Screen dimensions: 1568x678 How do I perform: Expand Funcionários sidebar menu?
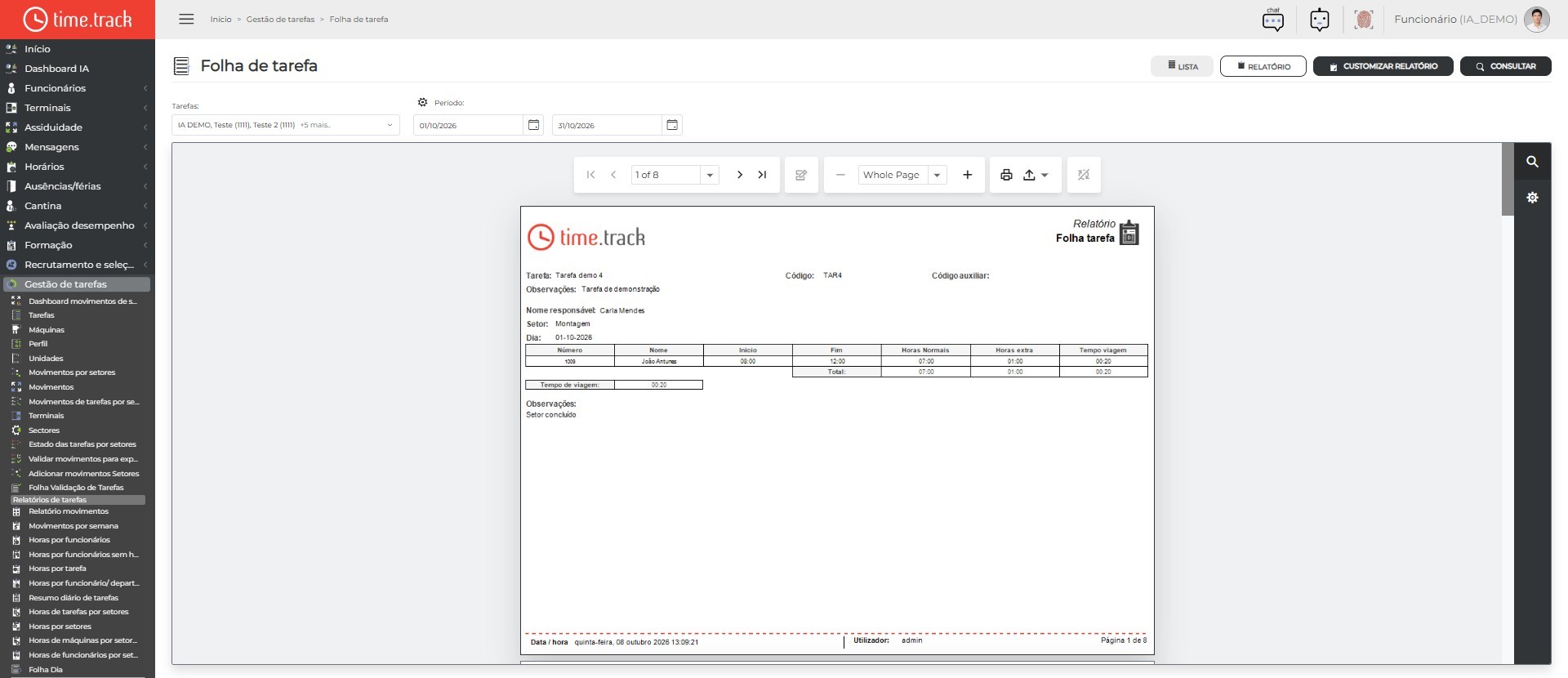point(77,88)
